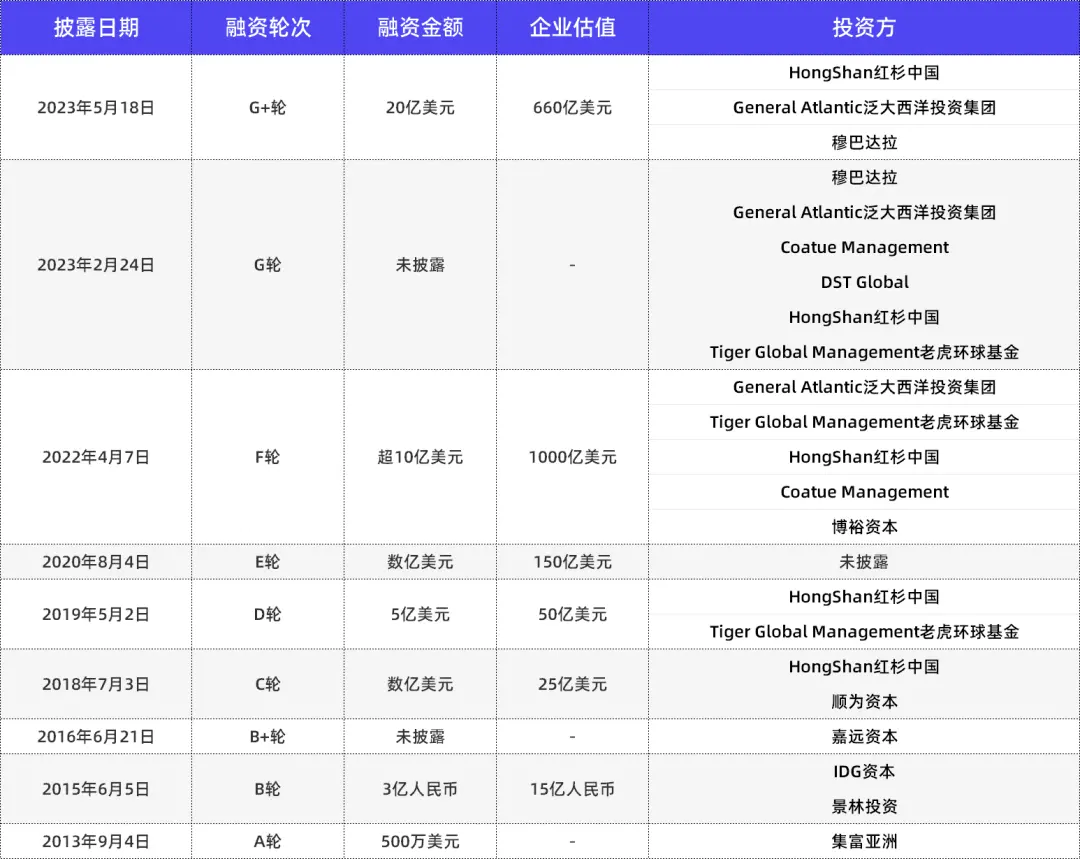Click the 1000亿美元 valuation cell
This screenshot has width=1080, height=859.
point(572,457)
